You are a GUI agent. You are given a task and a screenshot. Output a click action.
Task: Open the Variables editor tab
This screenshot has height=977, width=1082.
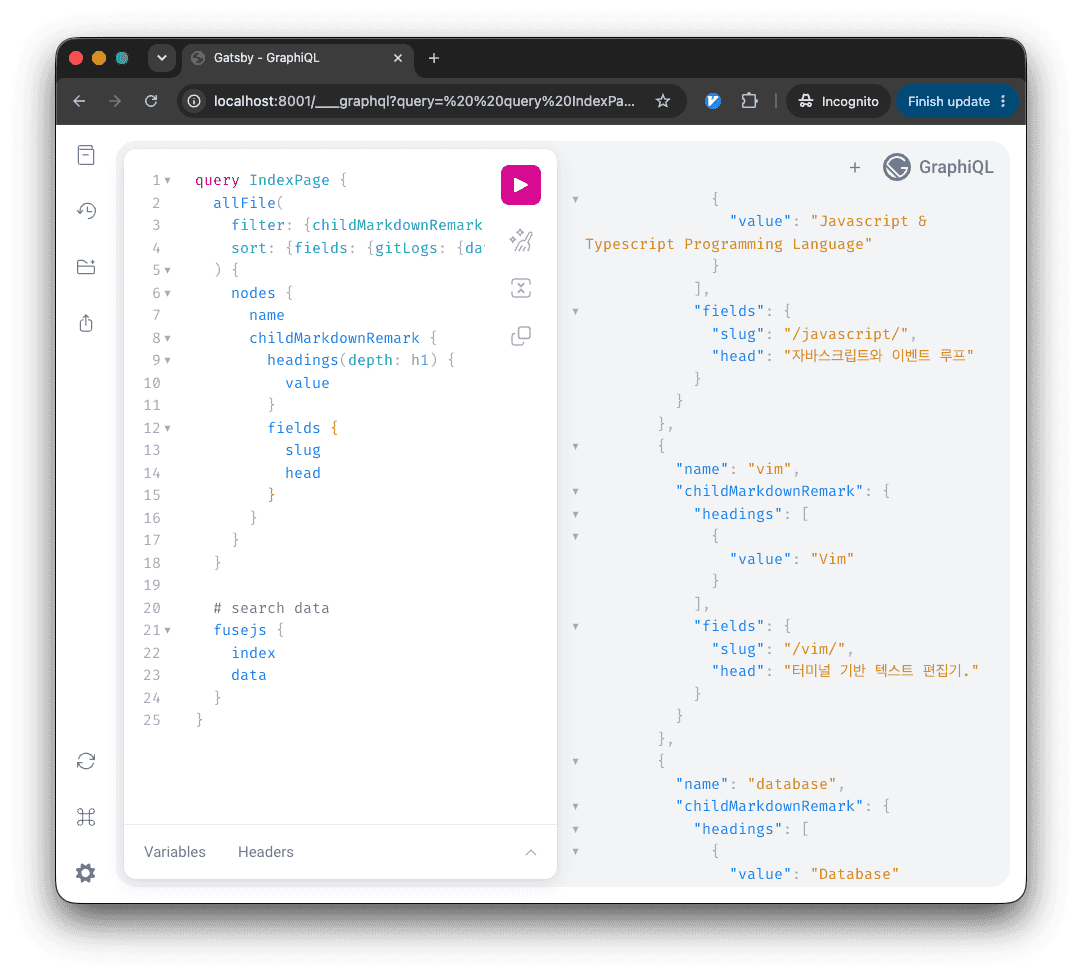[x=175, y=852]
